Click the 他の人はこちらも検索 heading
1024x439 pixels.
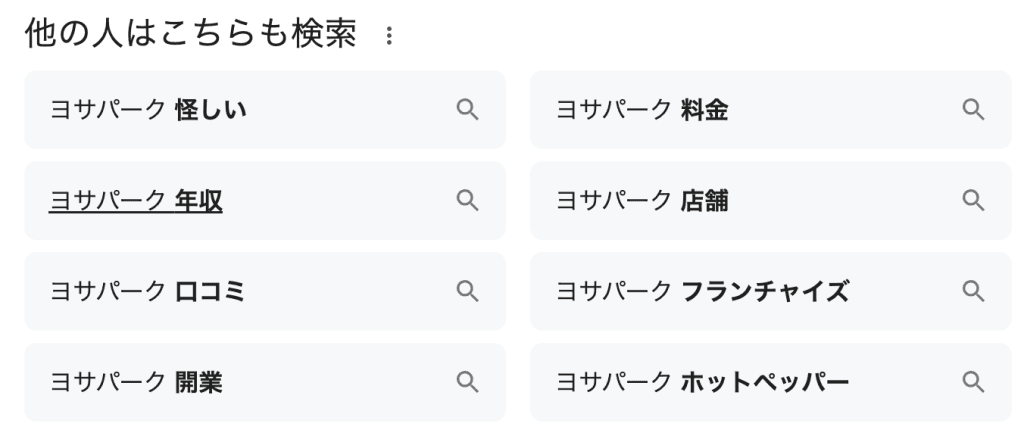click(190, 36)
